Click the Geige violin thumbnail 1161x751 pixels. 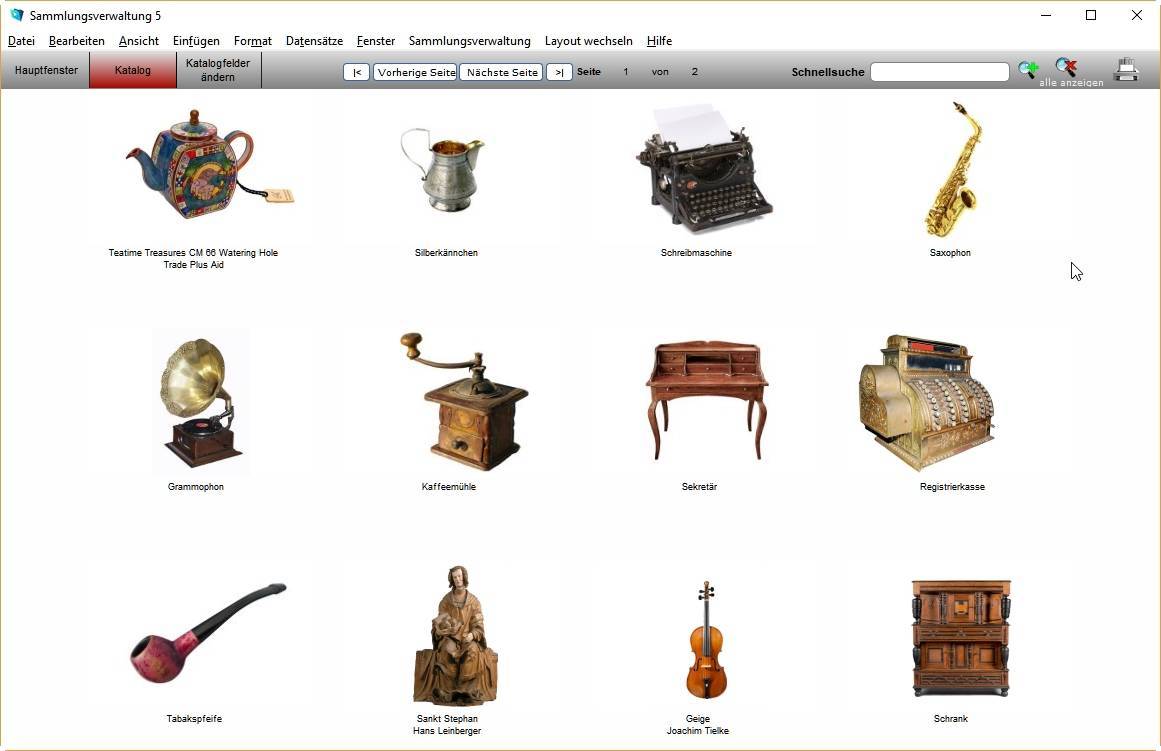click(x=706, y=640)
